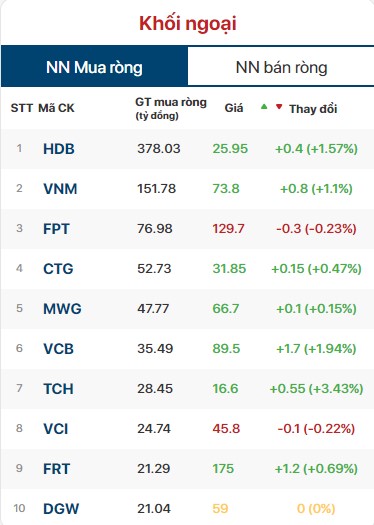Select the NN Mua ròng tab
Image resolution: width=374 pixels, height=525 pixels.
(x=94, y=66)
